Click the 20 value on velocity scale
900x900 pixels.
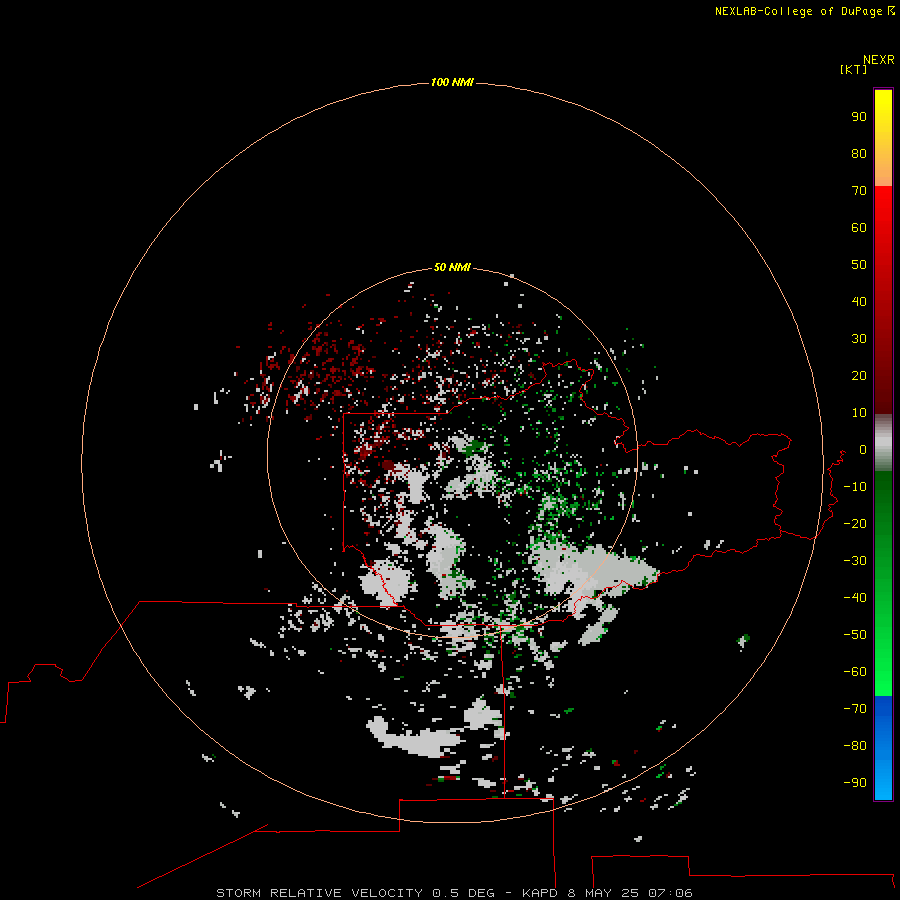click(x=859, y=375)
